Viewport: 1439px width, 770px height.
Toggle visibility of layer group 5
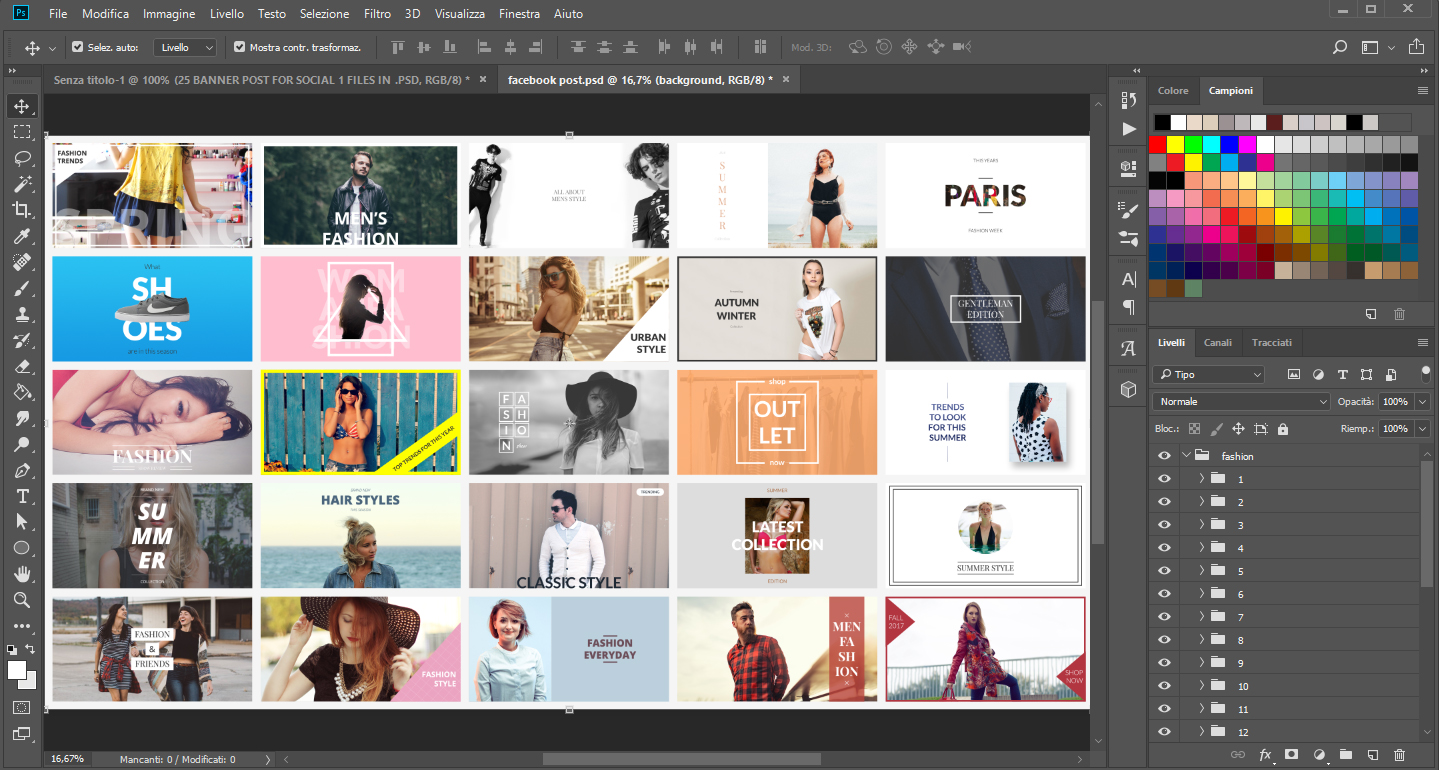pos(1163,570)
